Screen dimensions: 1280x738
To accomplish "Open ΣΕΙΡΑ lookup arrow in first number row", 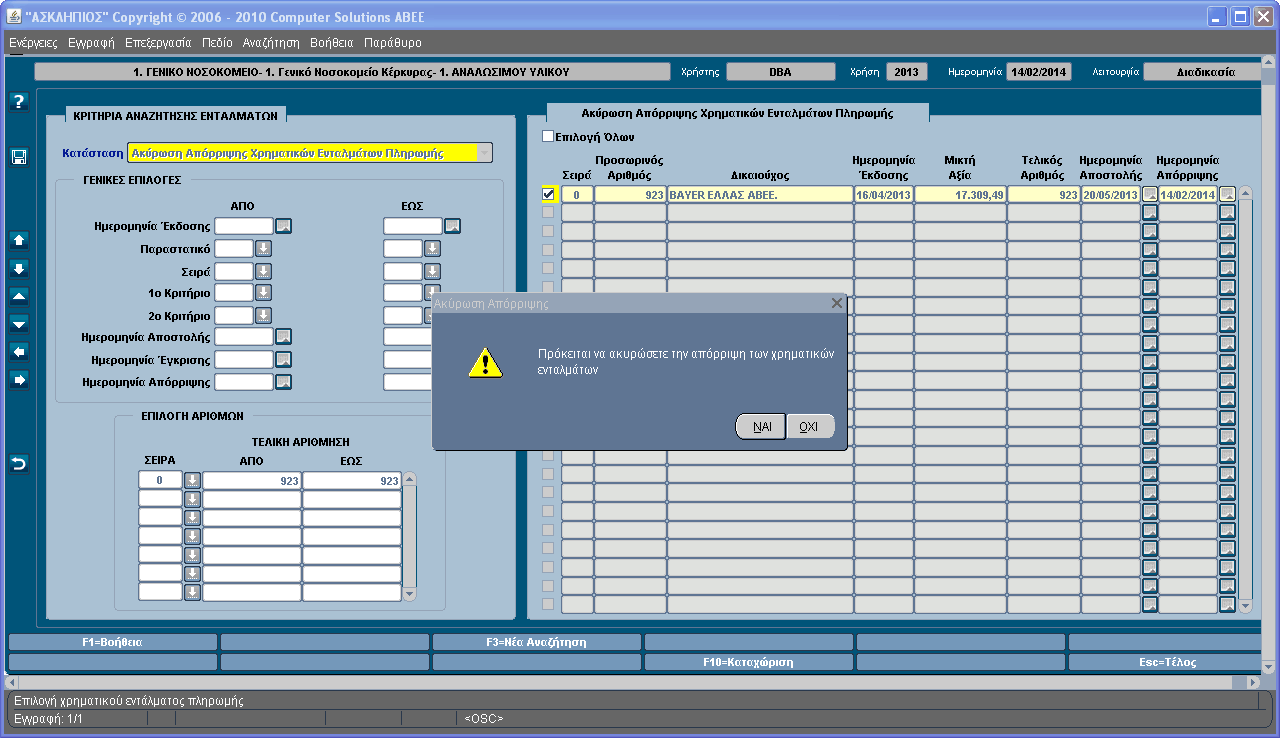I will 193,481.
